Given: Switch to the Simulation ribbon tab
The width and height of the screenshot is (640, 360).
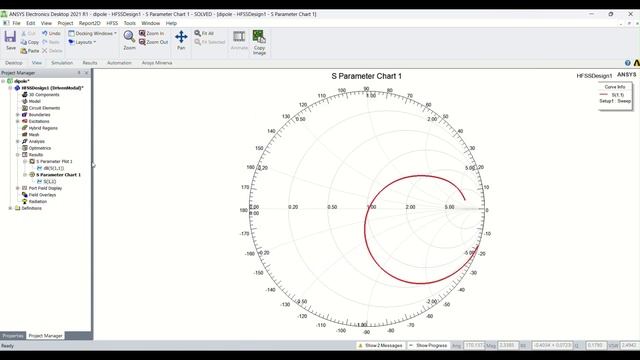Looking at the screenshot, I should tap(62, 63).
